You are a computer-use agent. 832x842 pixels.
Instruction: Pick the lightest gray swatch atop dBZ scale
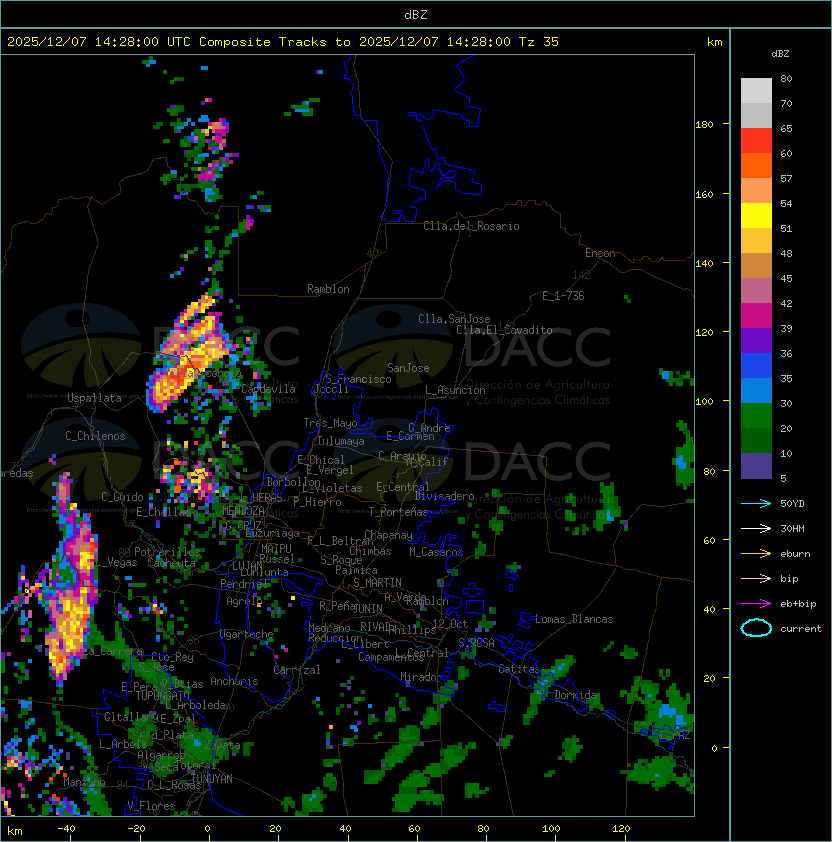tap(756, 90)
